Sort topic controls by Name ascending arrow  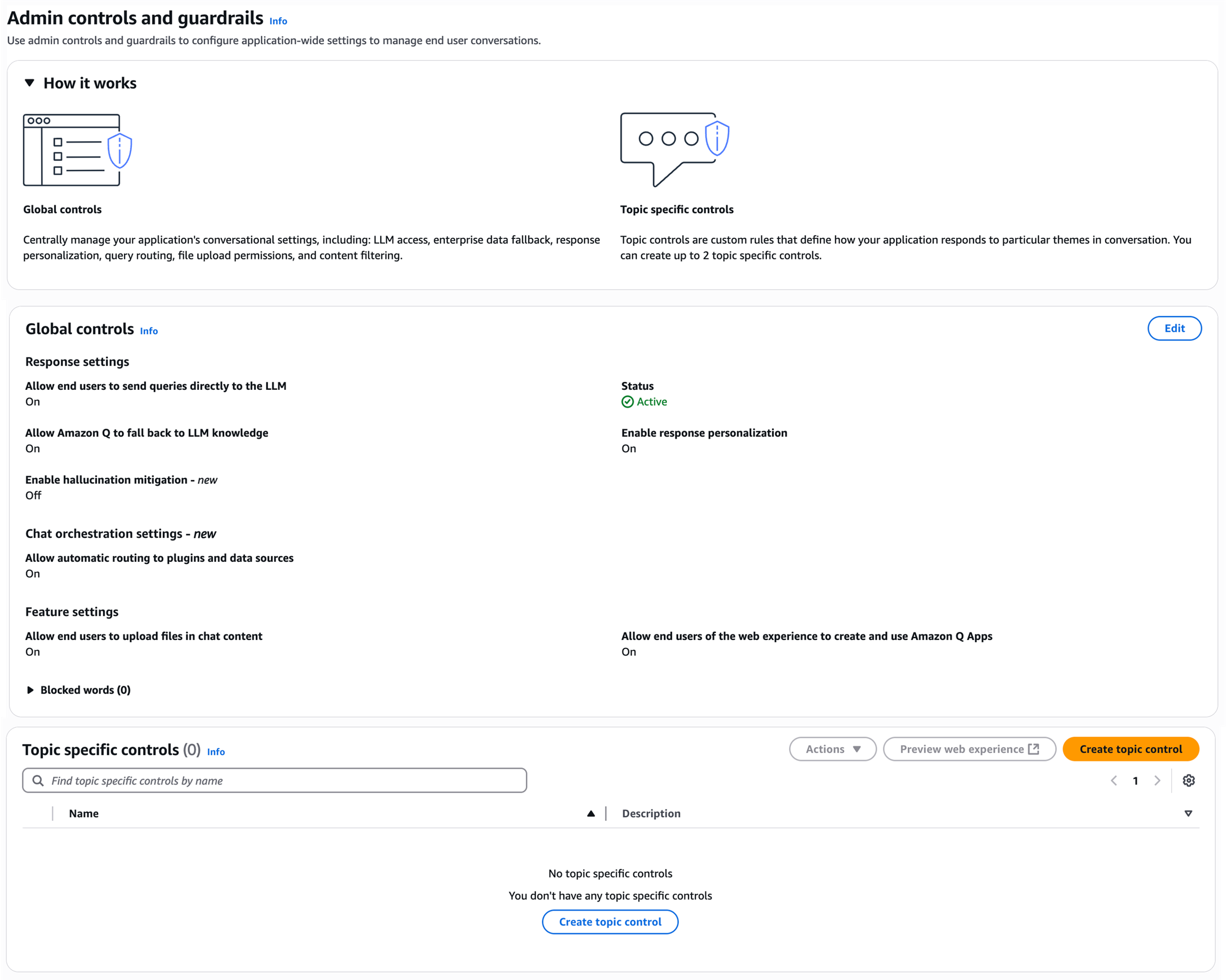pos(591,813)
